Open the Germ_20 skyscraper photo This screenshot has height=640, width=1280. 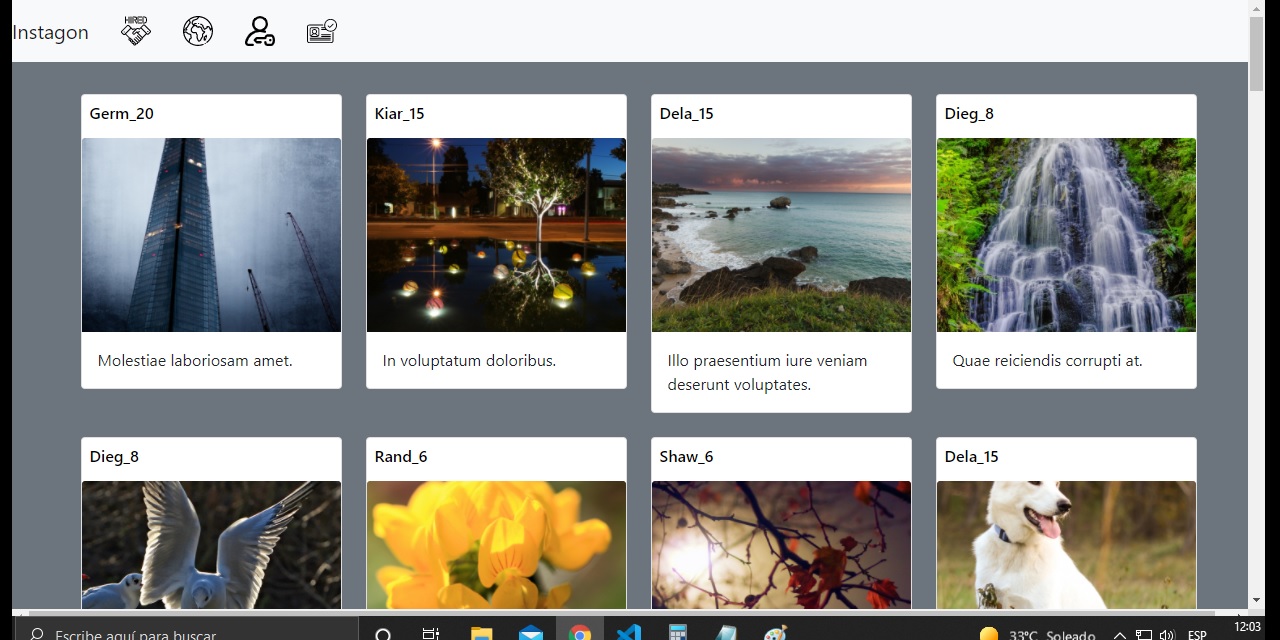point(211,235)
